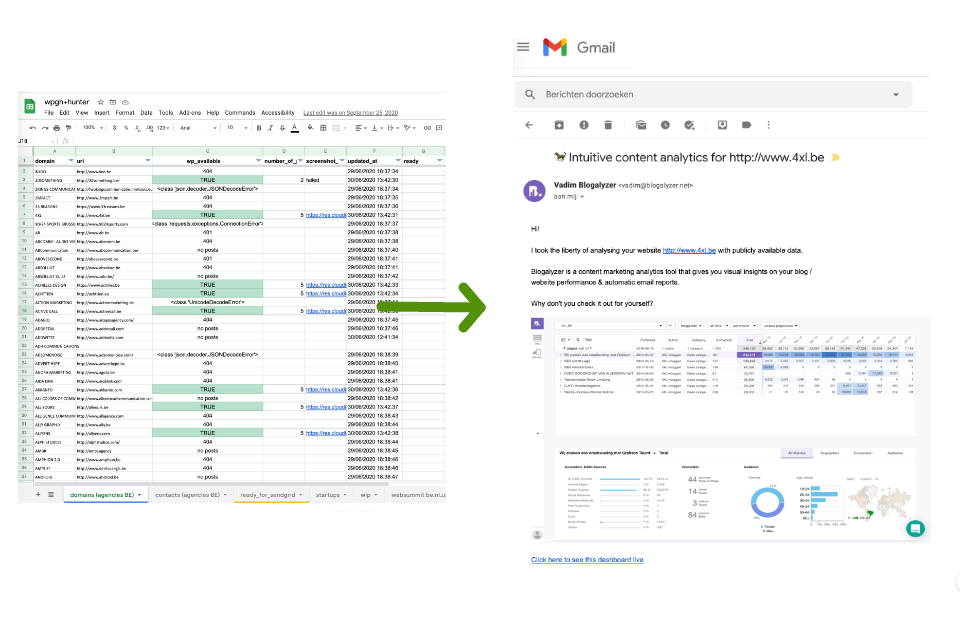The width and height of the screenshot is (960, 640).
Task: Open Gmail main menu hamburger icon
Action: pyautogui.click(x=523, y=47)
